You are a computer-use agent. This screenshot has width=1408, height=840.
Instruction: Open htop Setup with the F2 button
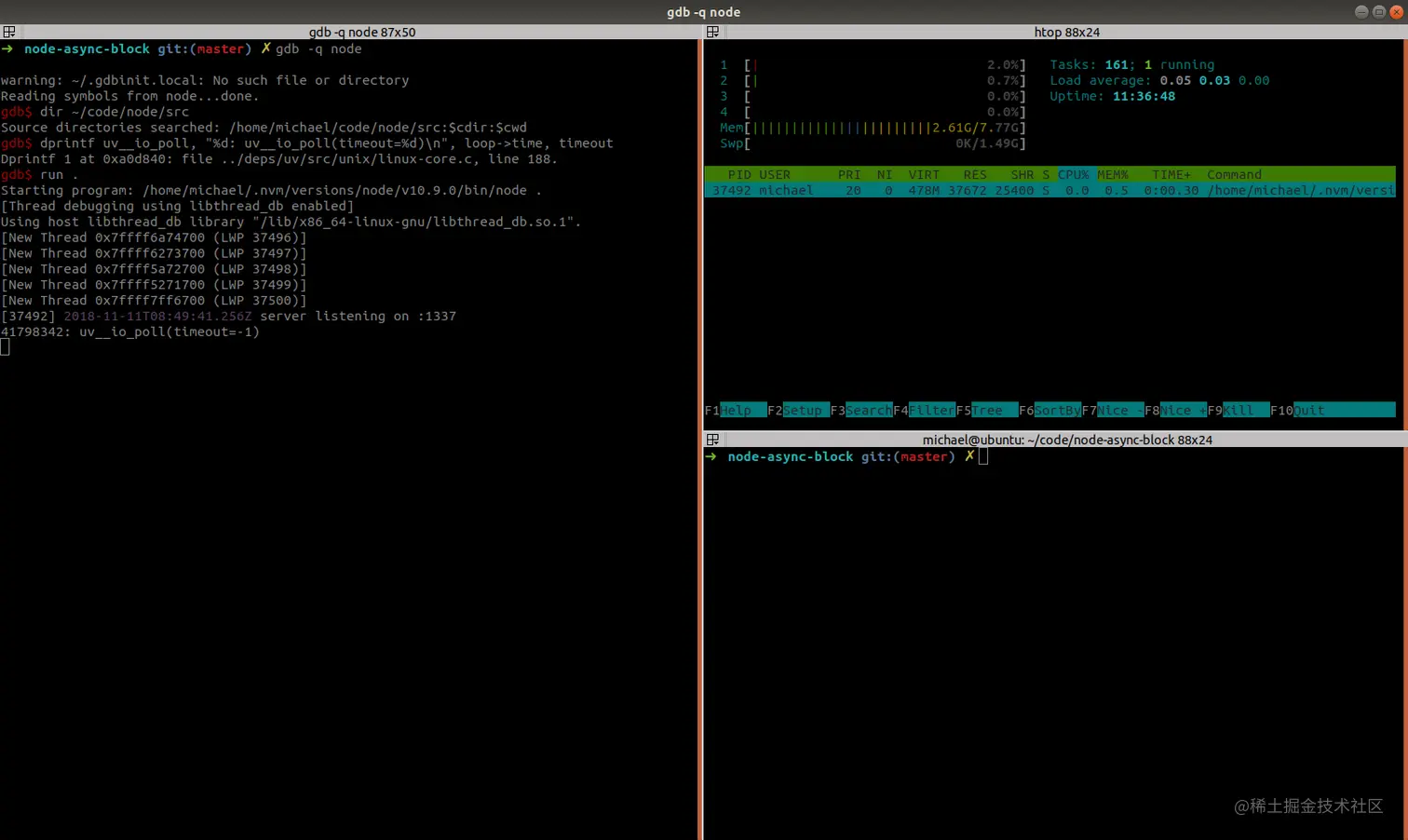click(x=798, y=411)
